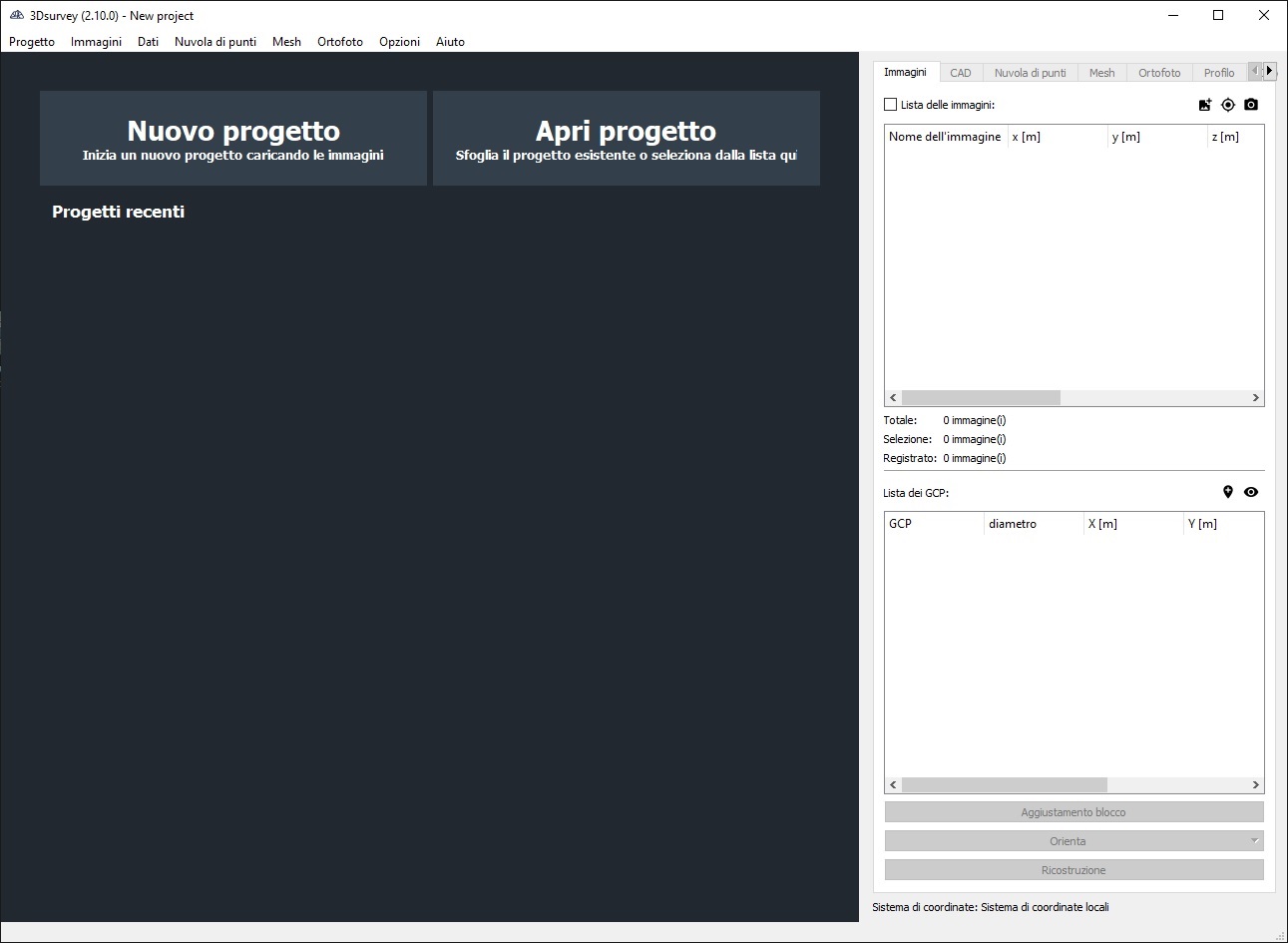Screen dimensions: 1288x943
Task: Click the Selezione 0 immagine(i) value
Action: click(x=975, y=439)
